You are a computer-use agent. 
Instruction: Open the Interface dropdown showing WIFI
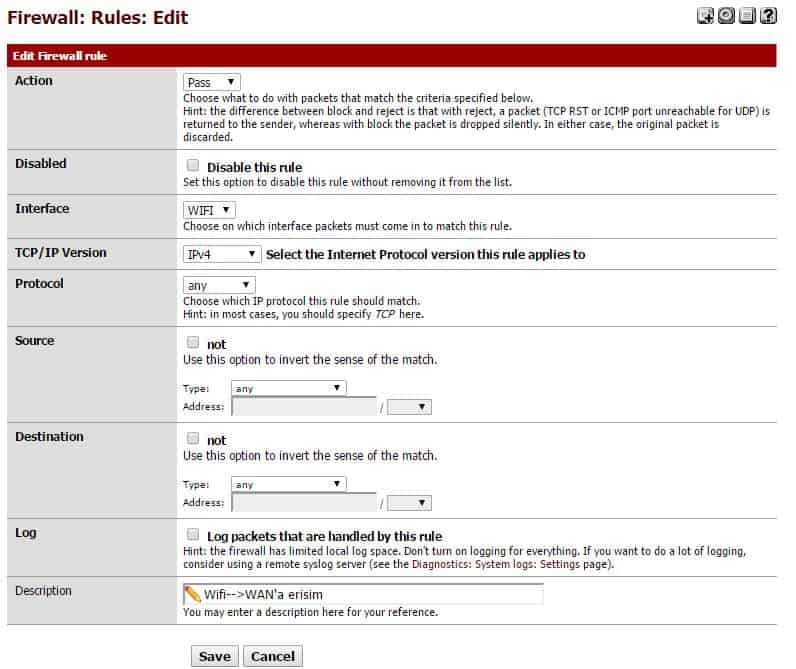click(210, 210)
